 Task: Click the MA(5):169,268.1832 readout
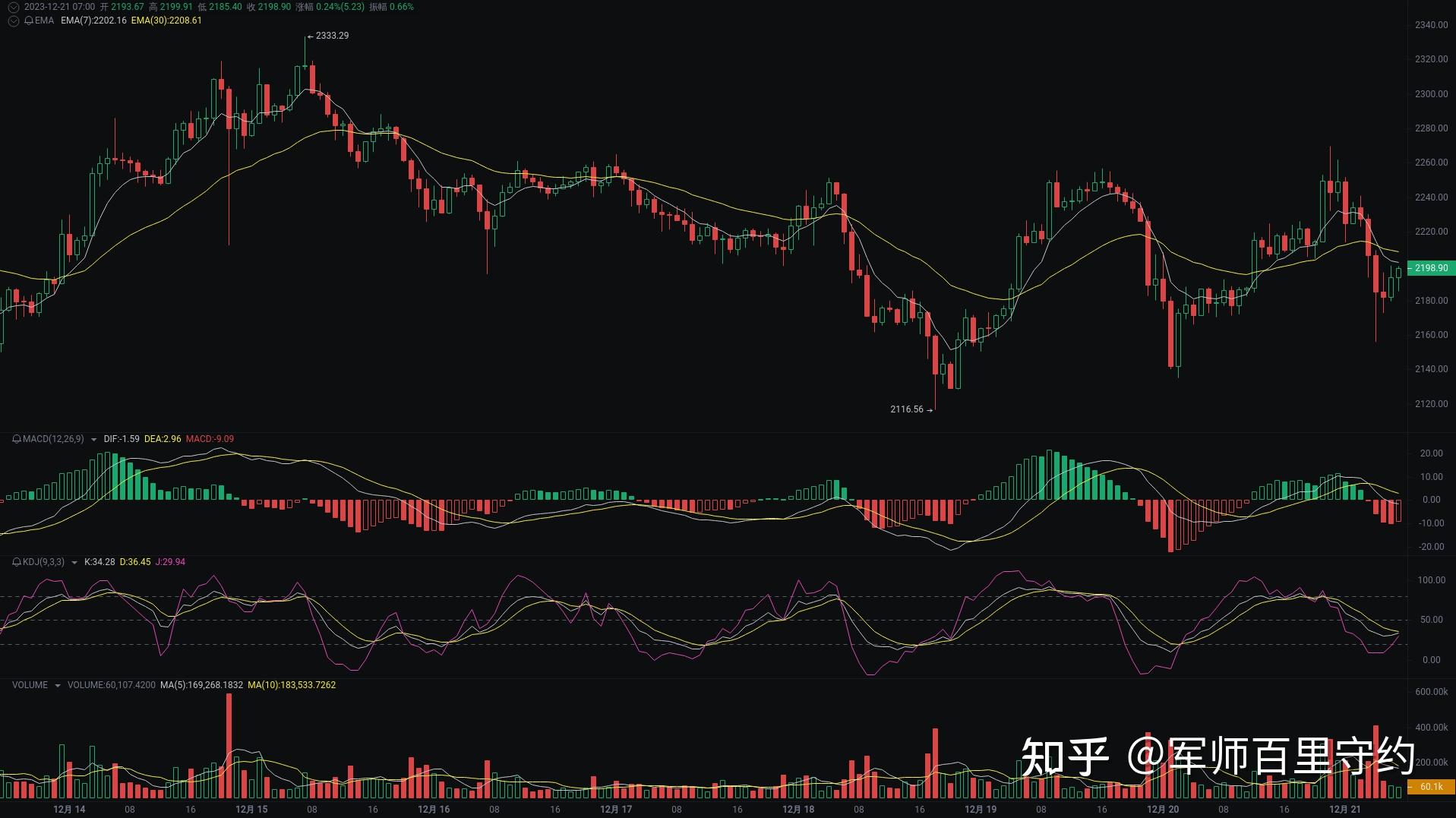[201, 685]
